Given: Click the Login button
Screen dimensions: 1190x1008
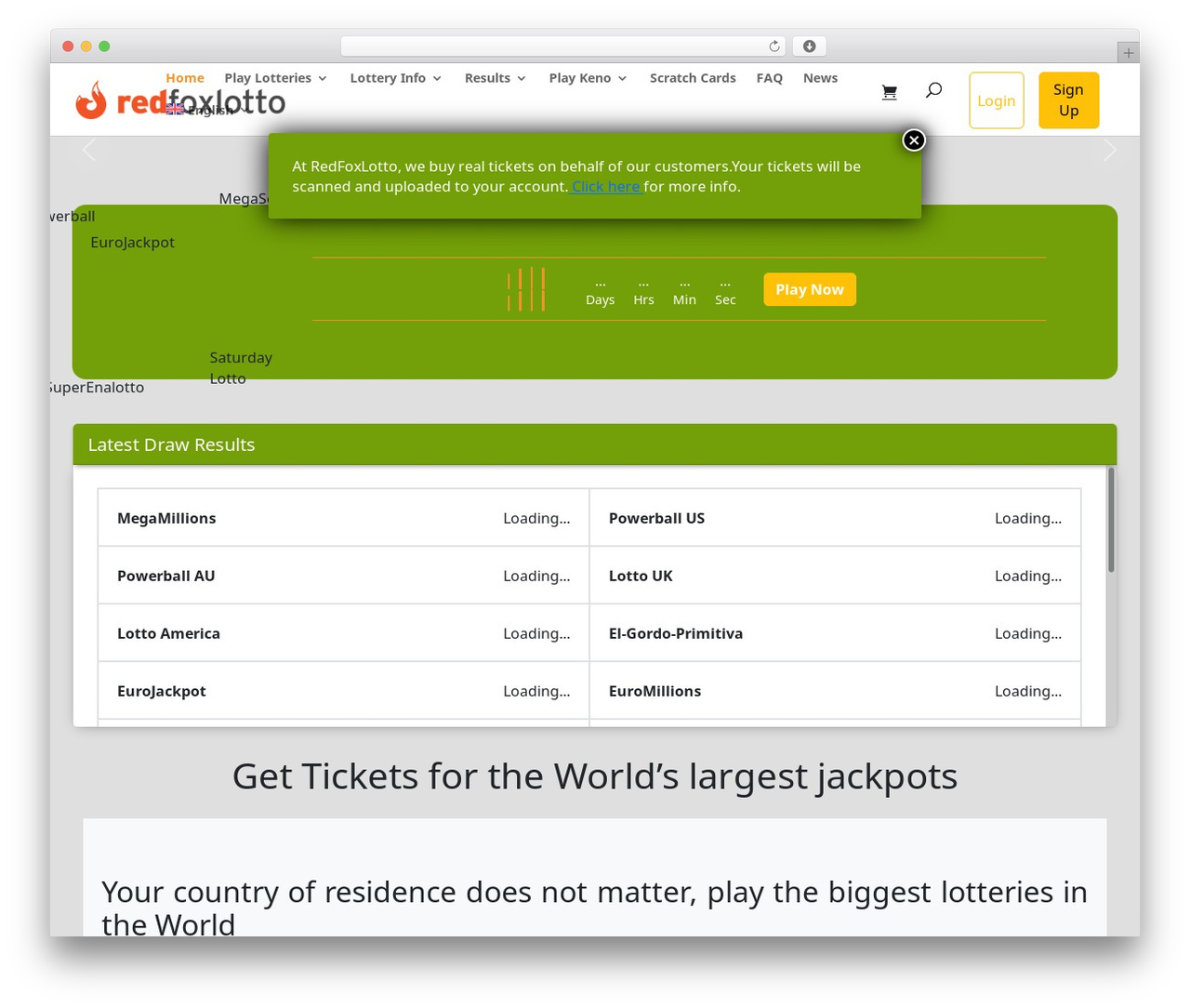Looking at the screenshot, I should pyautogui.click(x=997, y=100).
